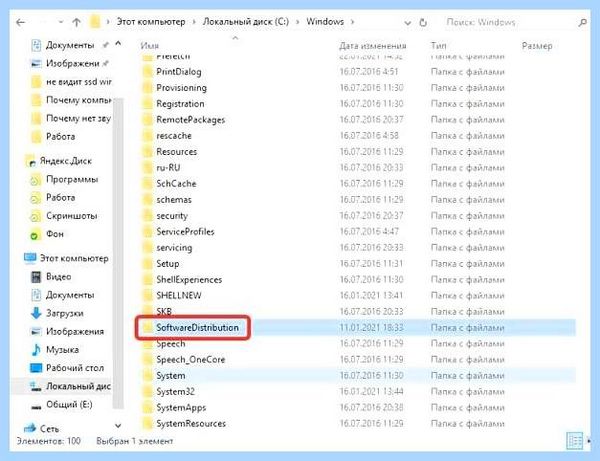Viewport: 600px width, 461px height.
Task: Open pinned 'Изображени' quick access item
Action: point(73,64)
